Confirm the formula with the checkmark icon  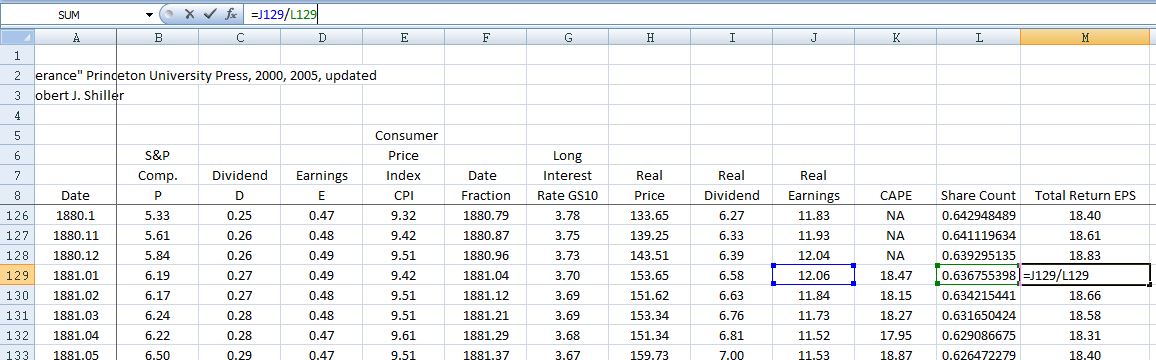(210, 14)
